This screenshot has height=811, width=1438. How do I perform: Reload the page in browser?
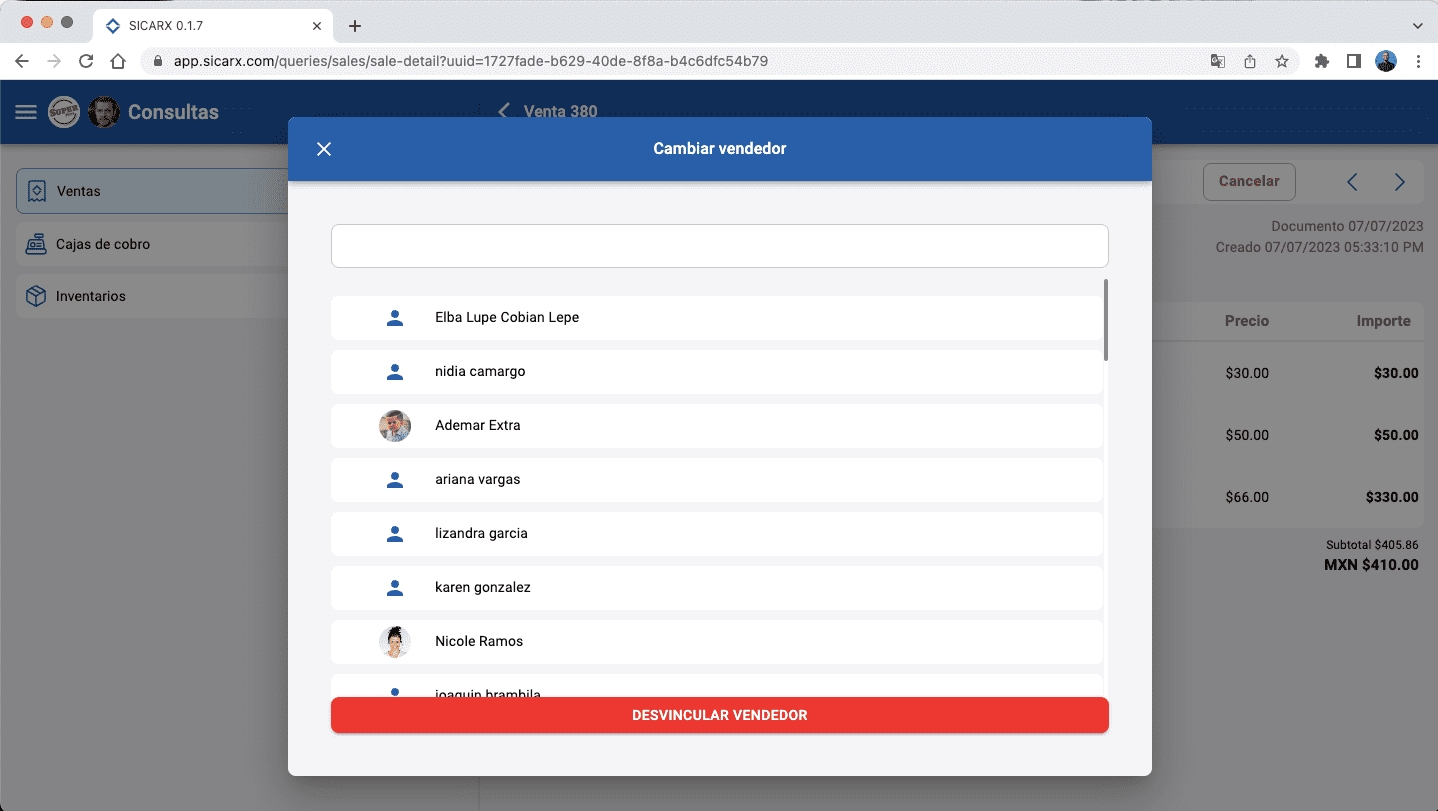[x=86, y=61]
